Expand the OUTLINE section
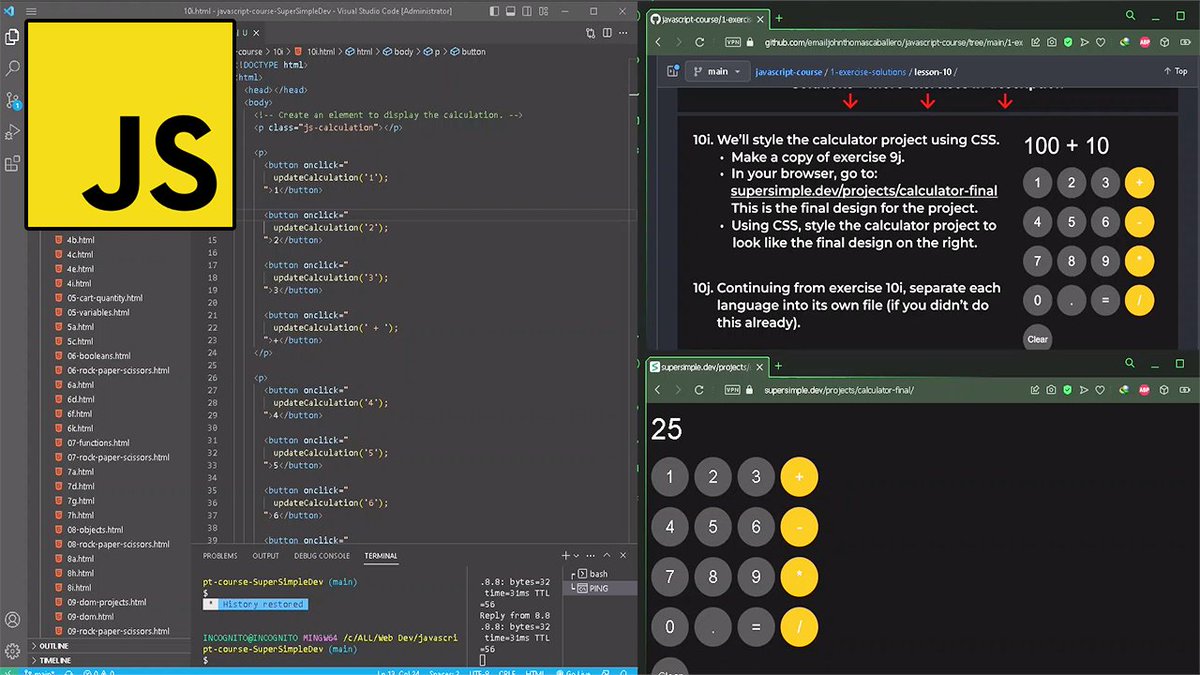Screen dimensions: 1200x675 tap(54, 646)
